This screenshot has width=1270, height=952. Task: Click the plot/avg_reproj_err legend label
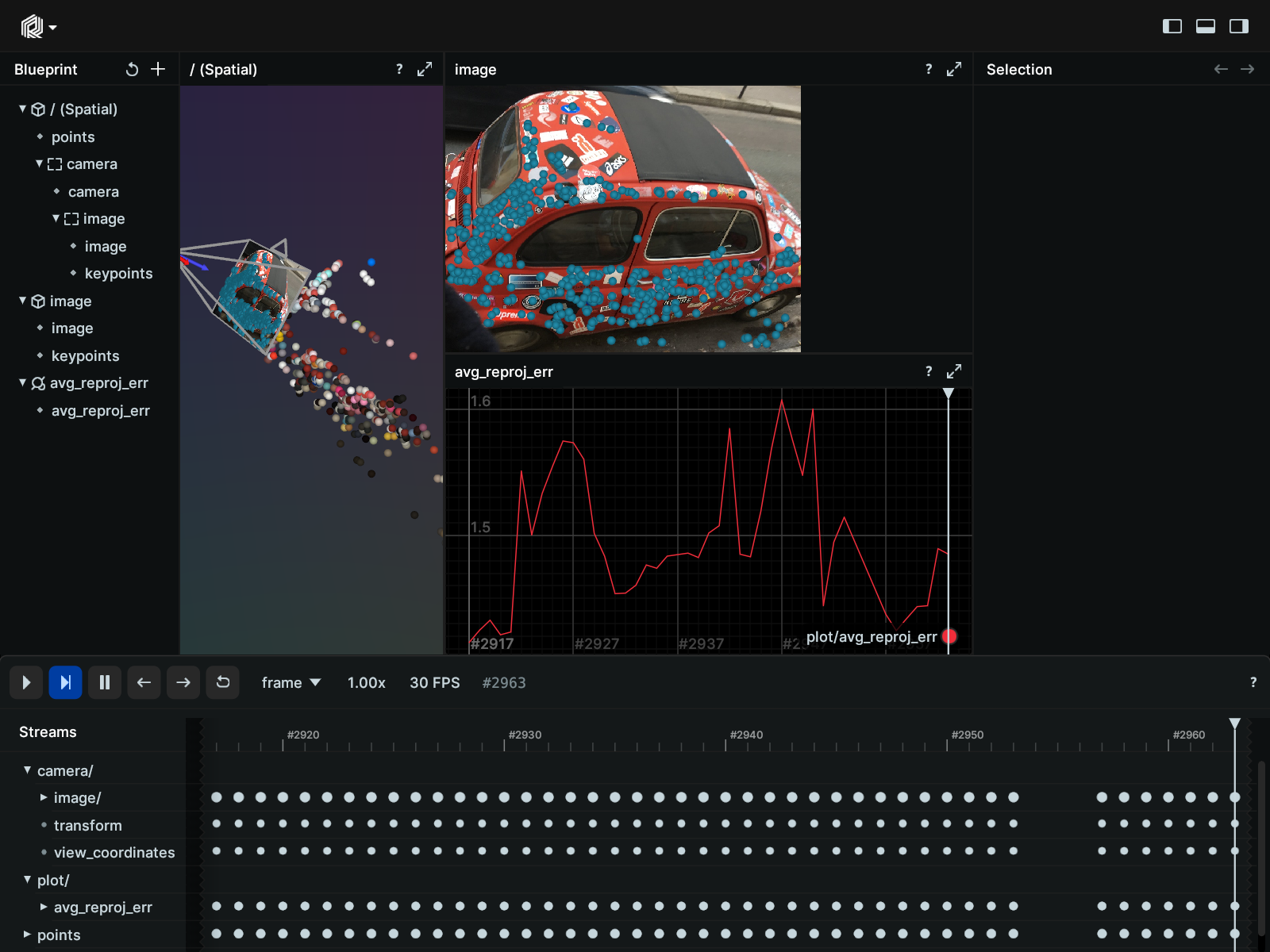tap(872, 636)
